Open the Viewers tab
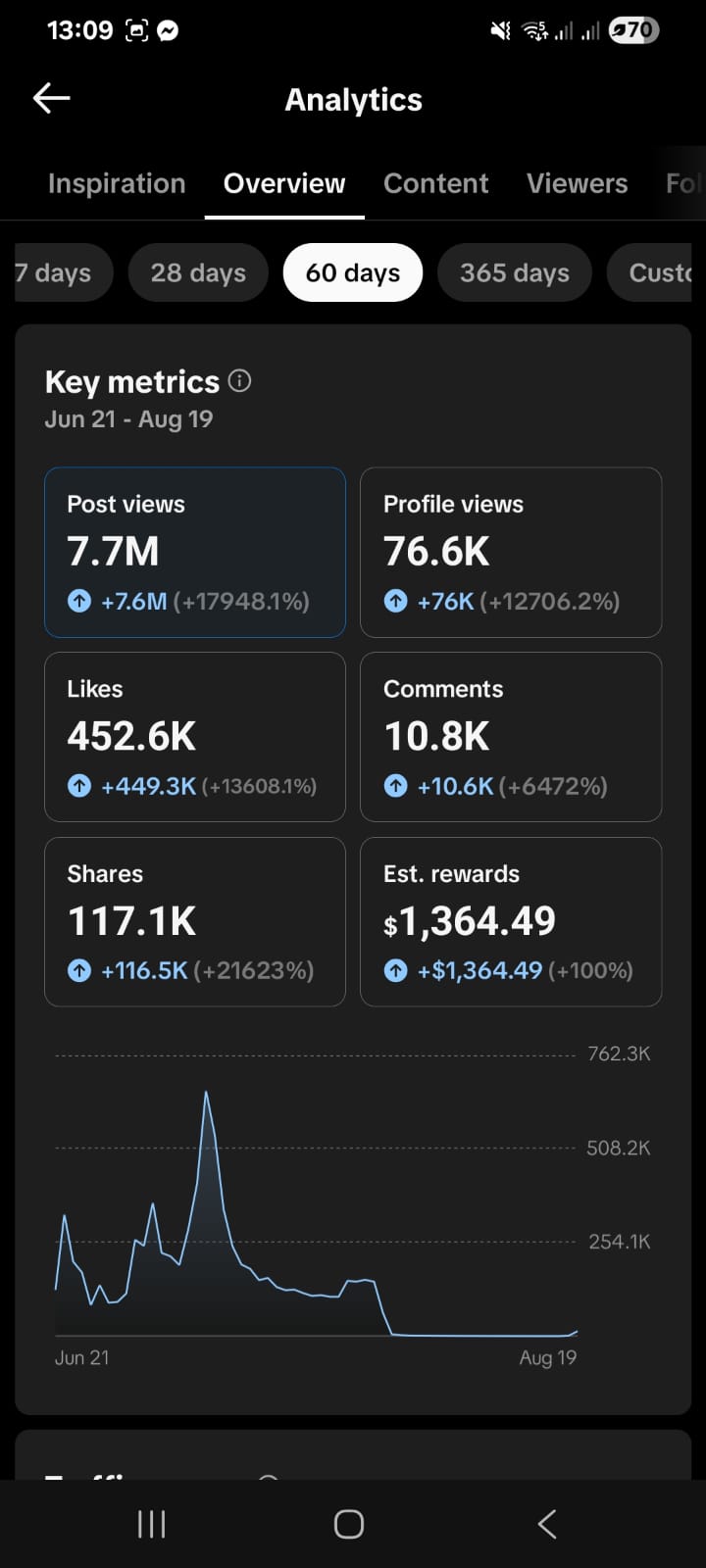The image size is (706, 1568). [578, 183]
